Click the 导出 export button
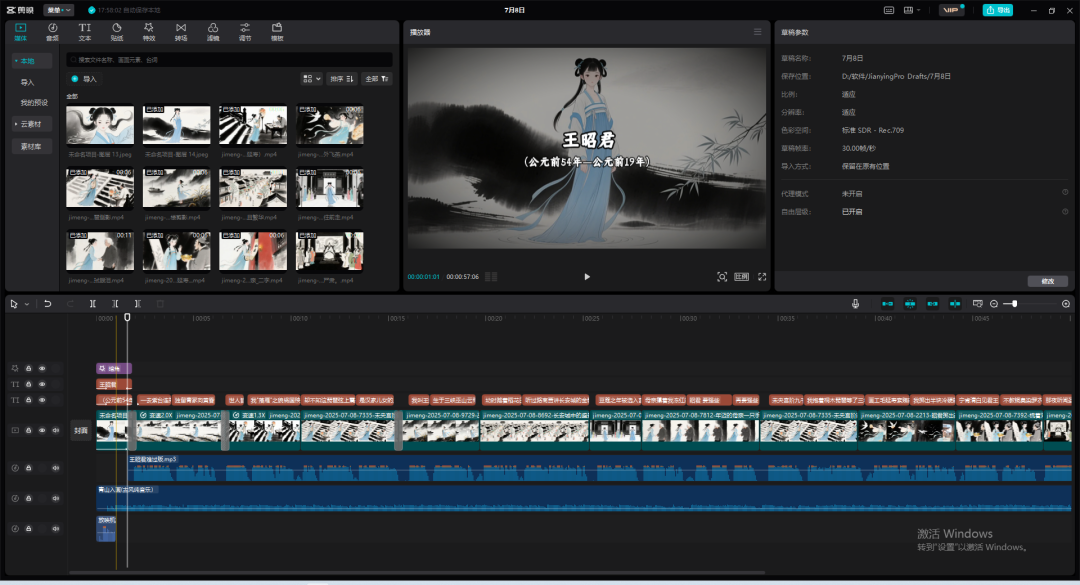This screenshot has height=585, width=1080. (997, 10)
